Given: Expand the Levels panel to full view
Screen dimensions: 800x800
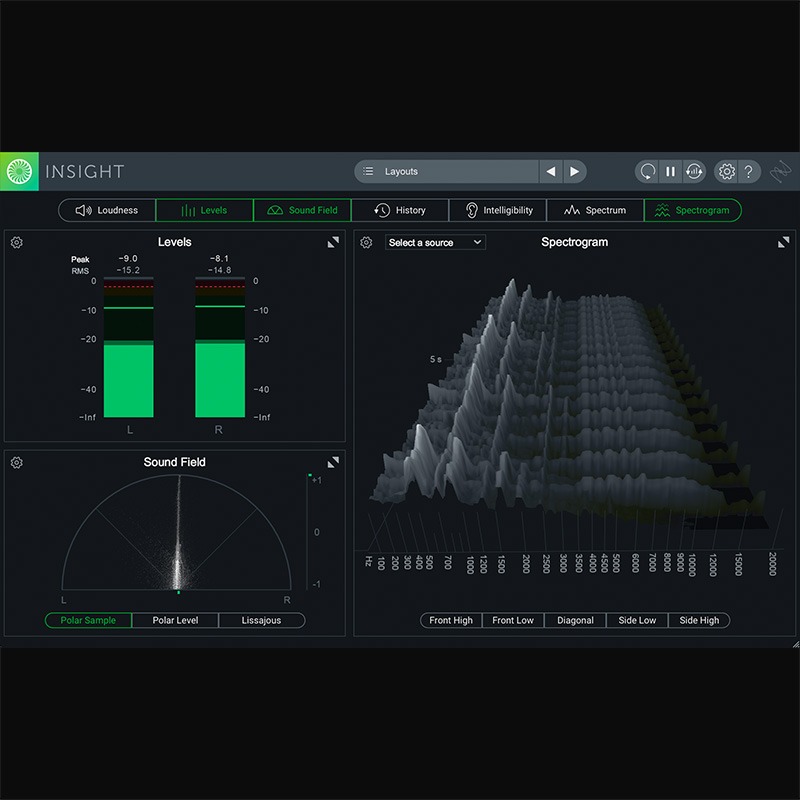Looking at the screenshot, I should pyautogui.click(x=333, y=242).
